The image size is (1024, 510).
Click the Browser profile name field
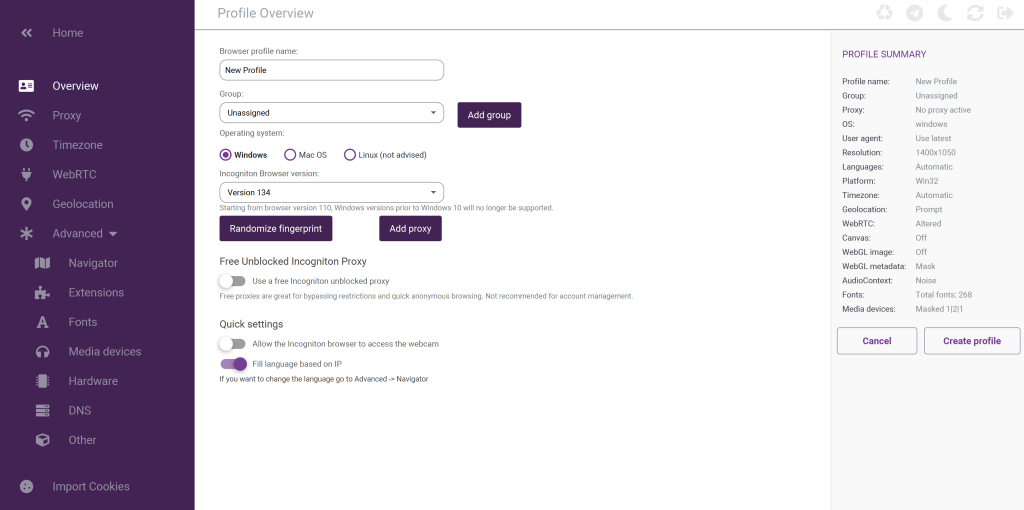(331, 70)
